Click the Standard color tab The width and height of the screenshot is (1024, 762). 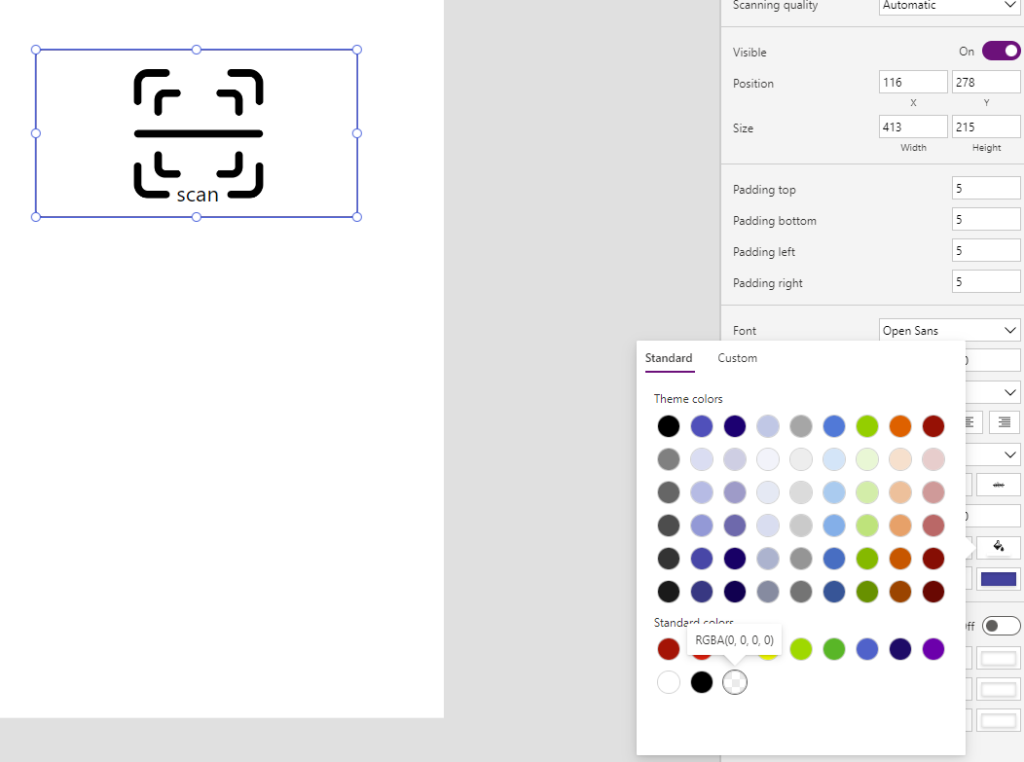[x=668, y=358]
